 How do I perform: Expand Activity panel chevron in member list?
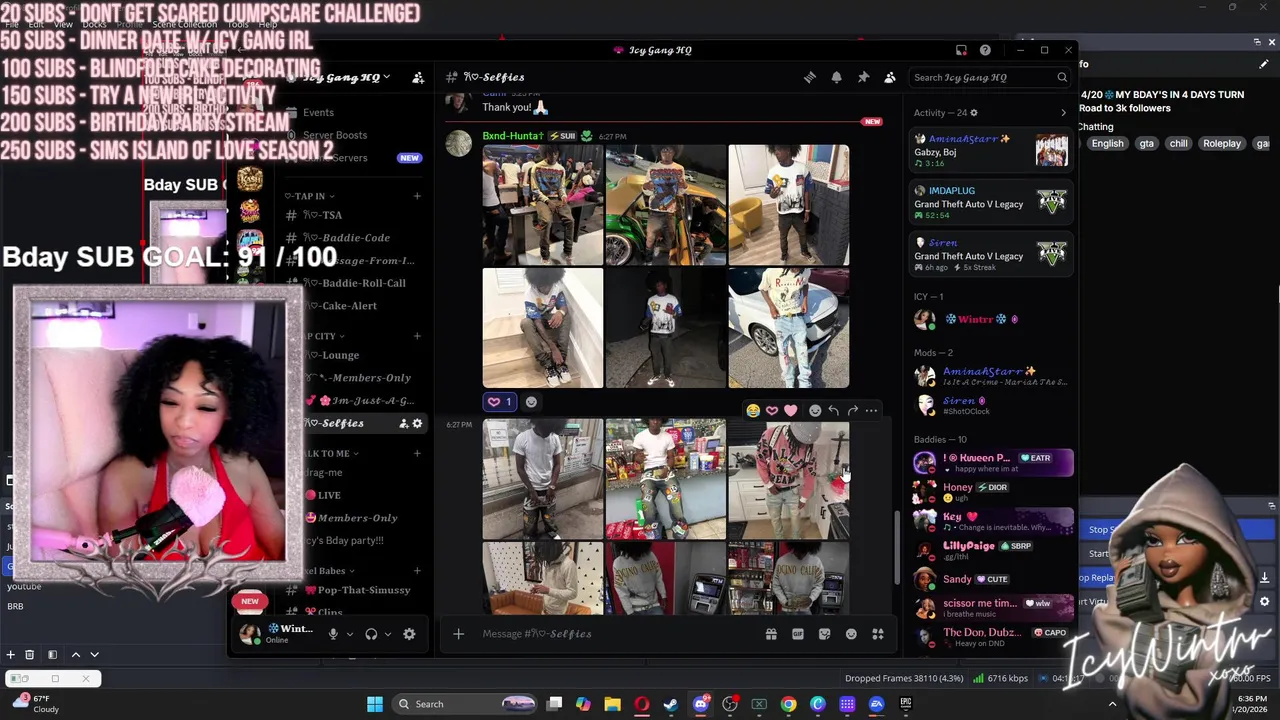(x=1063, y=113)
